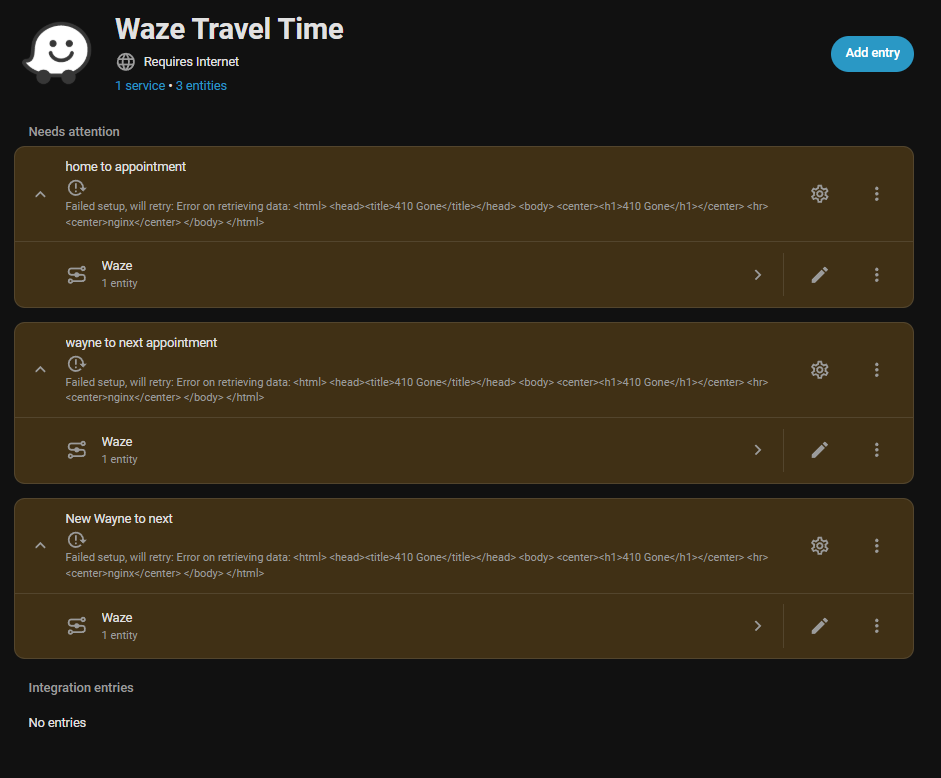Collapse the New Wayne to next entry

(40, 546)
